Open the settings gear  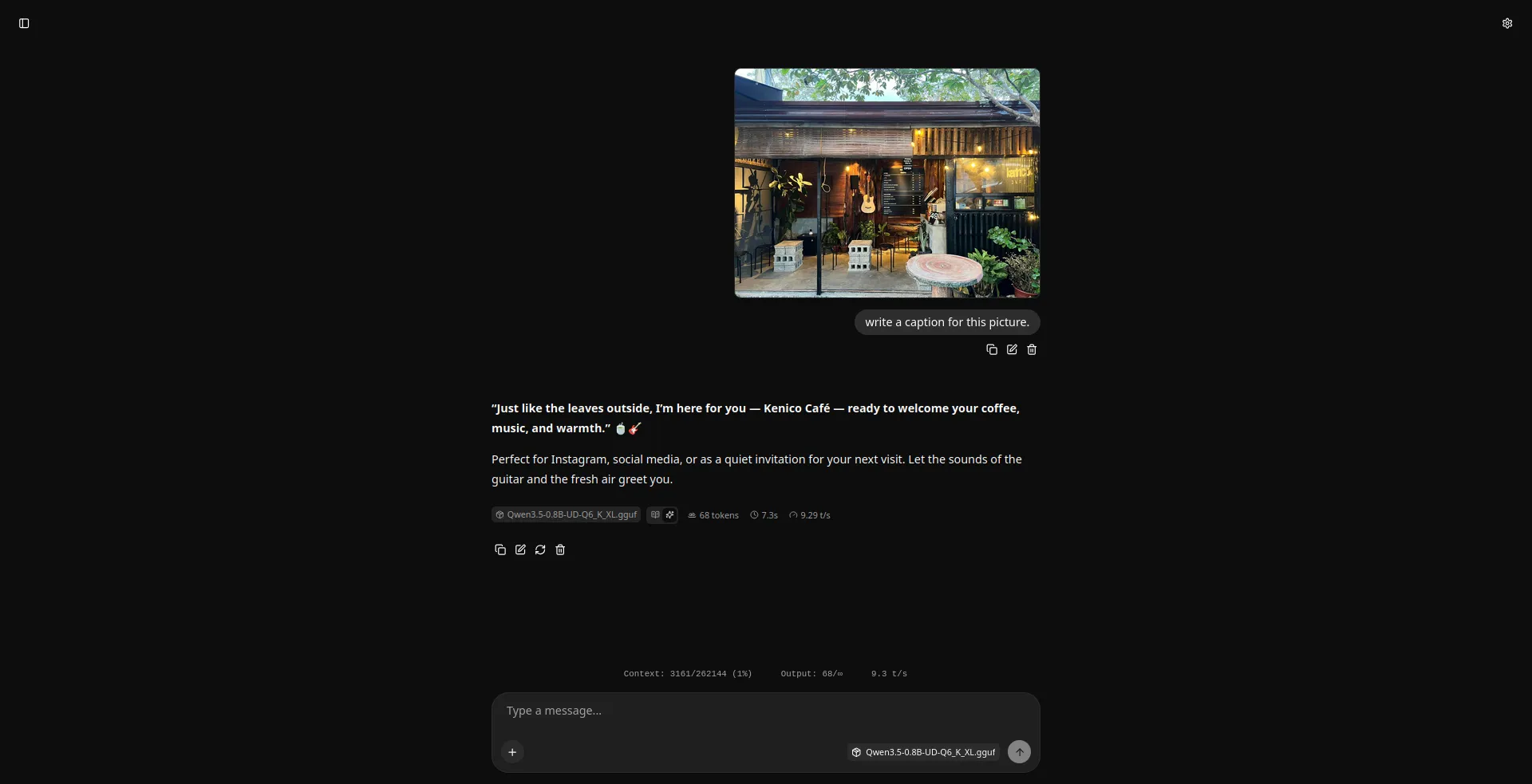pos(1507,23)
